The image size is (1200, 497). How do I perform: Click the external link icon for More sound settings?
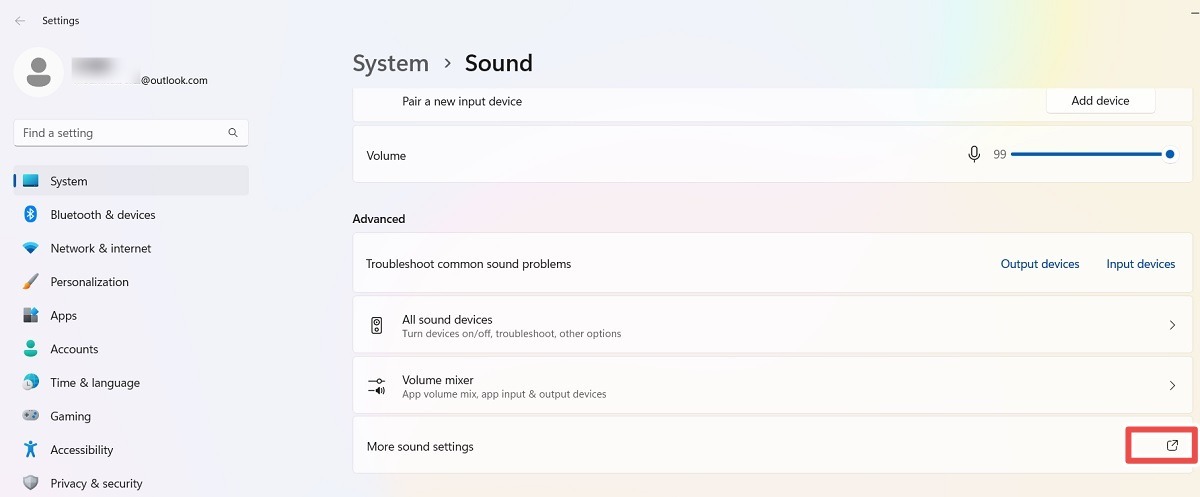(x=1172, y=446)
